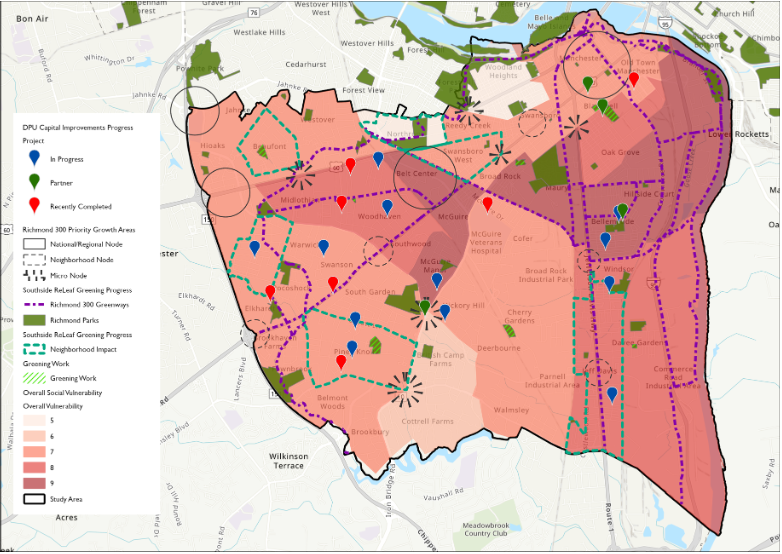Click the 'Bon Air' map label
The width and height of the screenshot is (782, 554).
click(x=32, y=18)
